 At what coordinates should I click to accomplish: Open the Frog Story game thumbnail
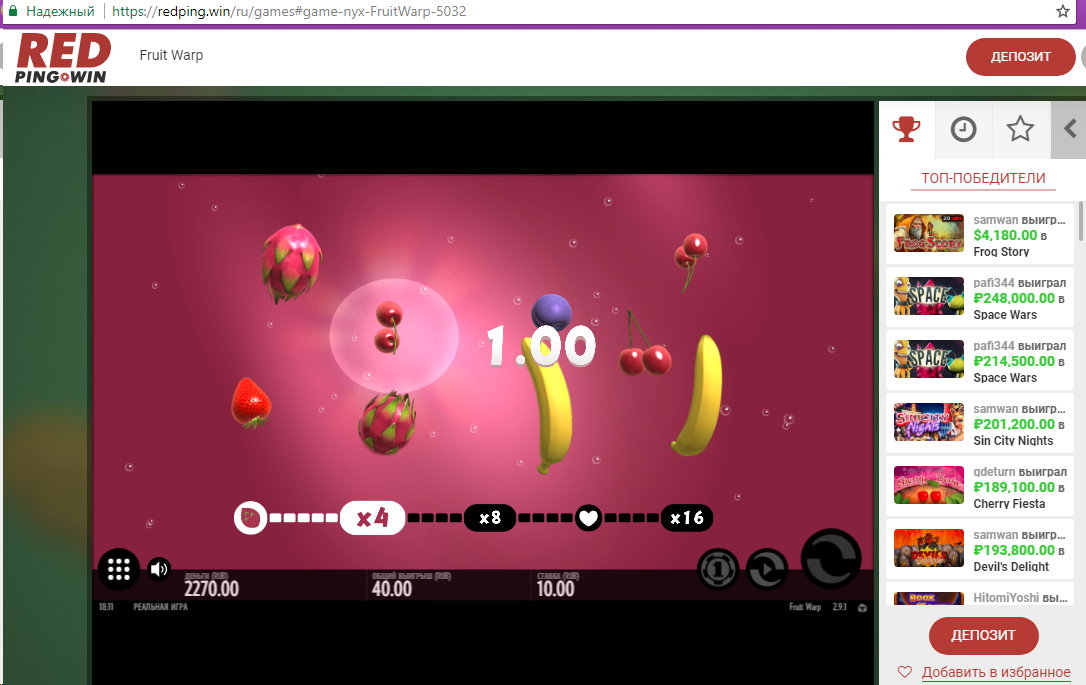928,233
